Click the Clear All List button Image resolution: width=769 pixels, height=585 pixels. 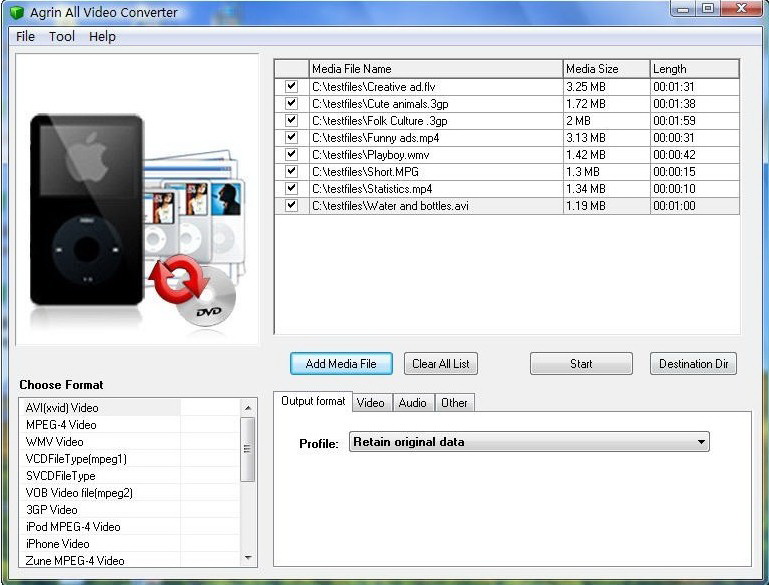[441, 364]
